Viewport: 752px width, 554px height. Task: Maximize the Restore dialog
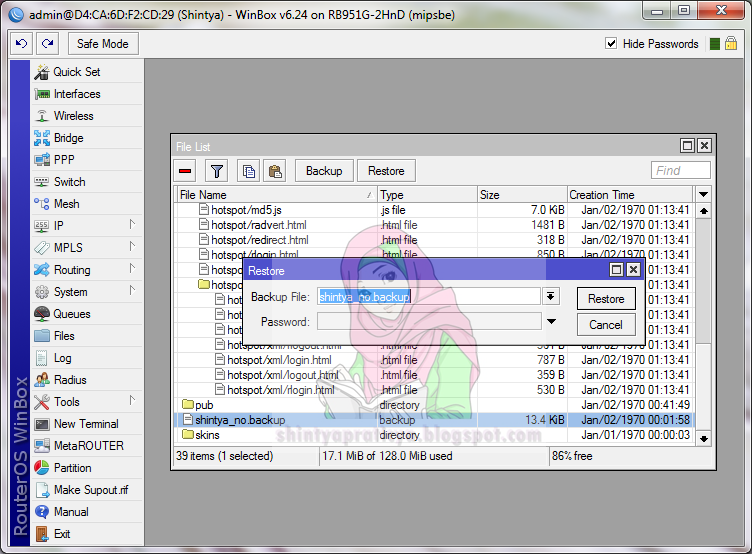(616, 270)
